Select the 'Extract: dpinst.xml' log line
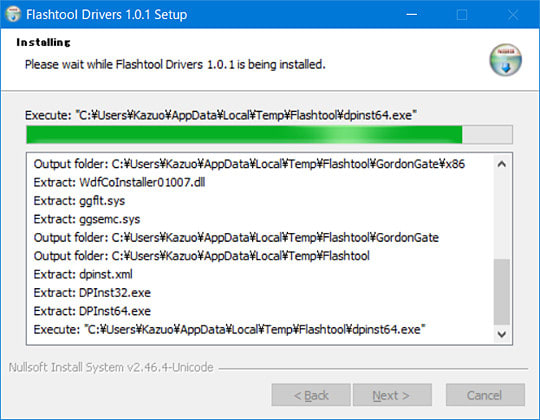The image size is (540, 420). click(83, 274)
